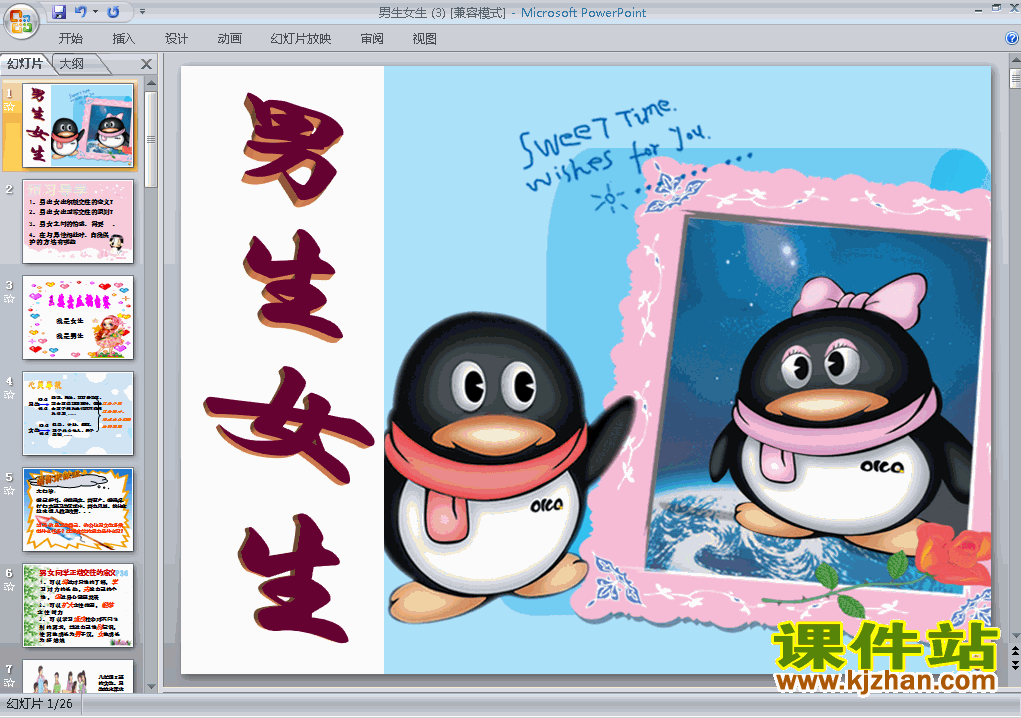The height and width of the screenshot is (718, 1021).
Task: Switch to the 视图 ribbon tab
Action: tap(425, 38)
